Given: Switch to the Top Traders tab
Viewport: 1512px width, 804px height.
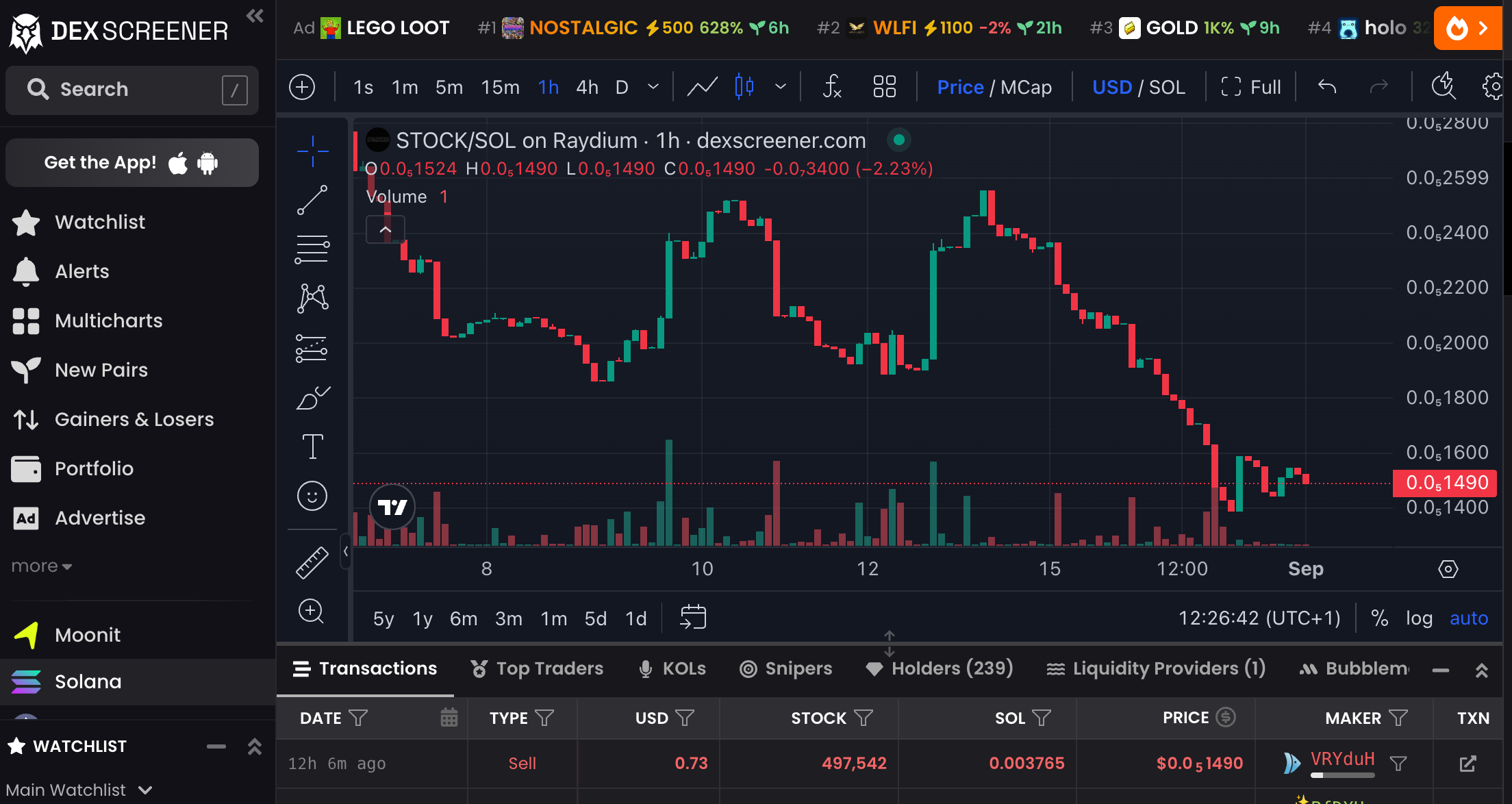Looking at the screenshot, I should point(549,668).
